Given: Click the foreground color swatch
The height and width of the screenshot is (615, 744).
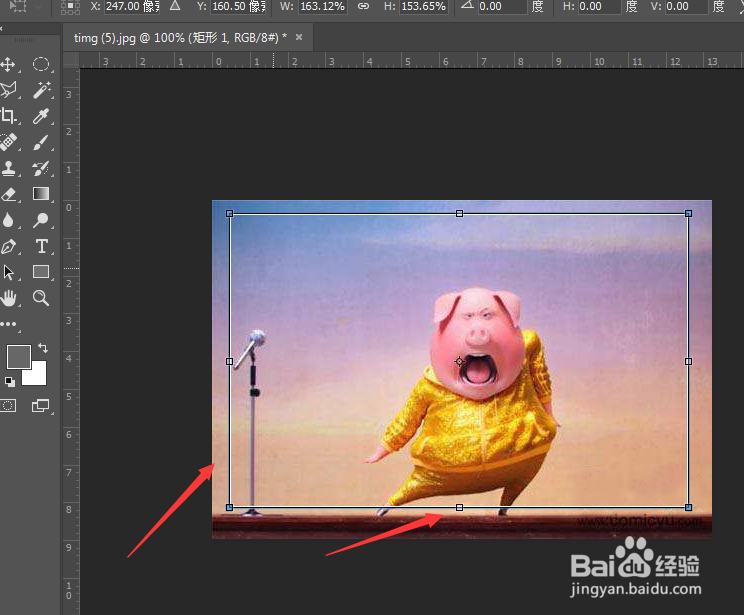Looking at the screenshot, I should [19, 357].
